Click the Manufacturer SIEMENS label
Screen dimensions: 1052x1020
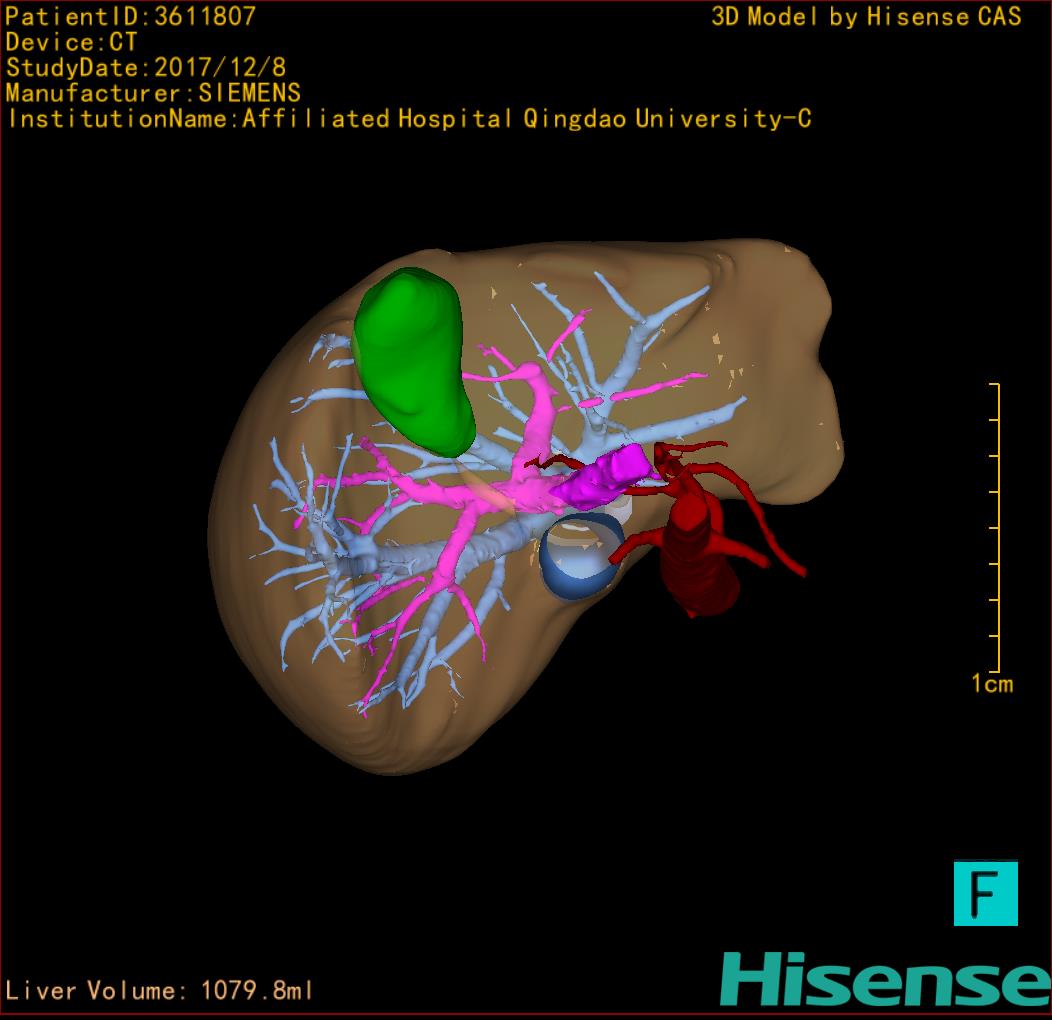click(x=153, y=94)
